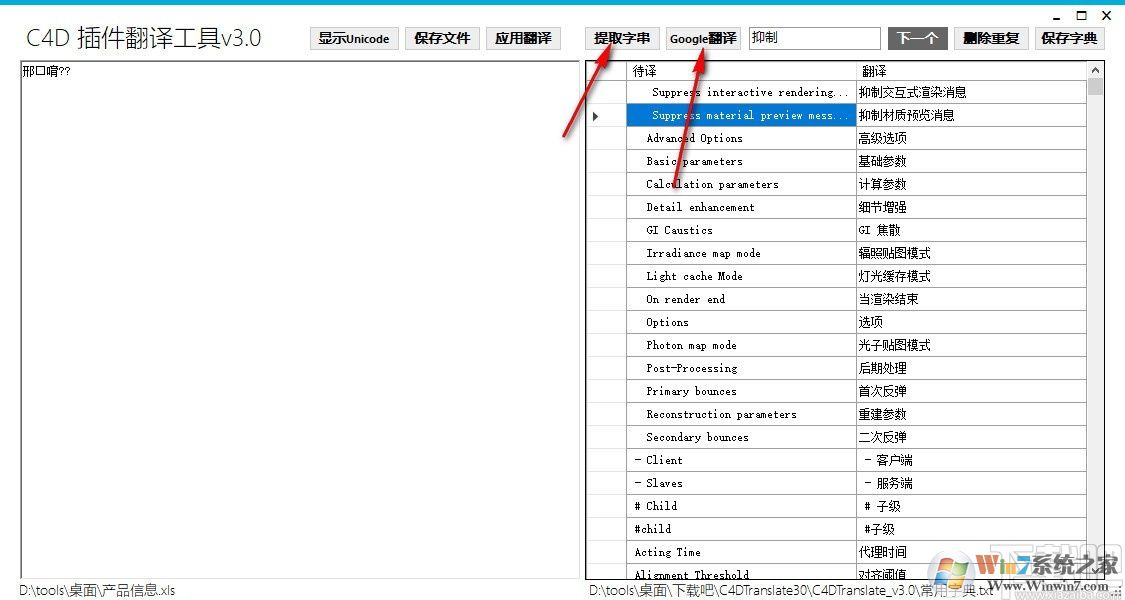Image resolution: width=1125 pixels, height=600 pixels.
Task: Click the Advanced Options cell
Action: coord(741,139)
